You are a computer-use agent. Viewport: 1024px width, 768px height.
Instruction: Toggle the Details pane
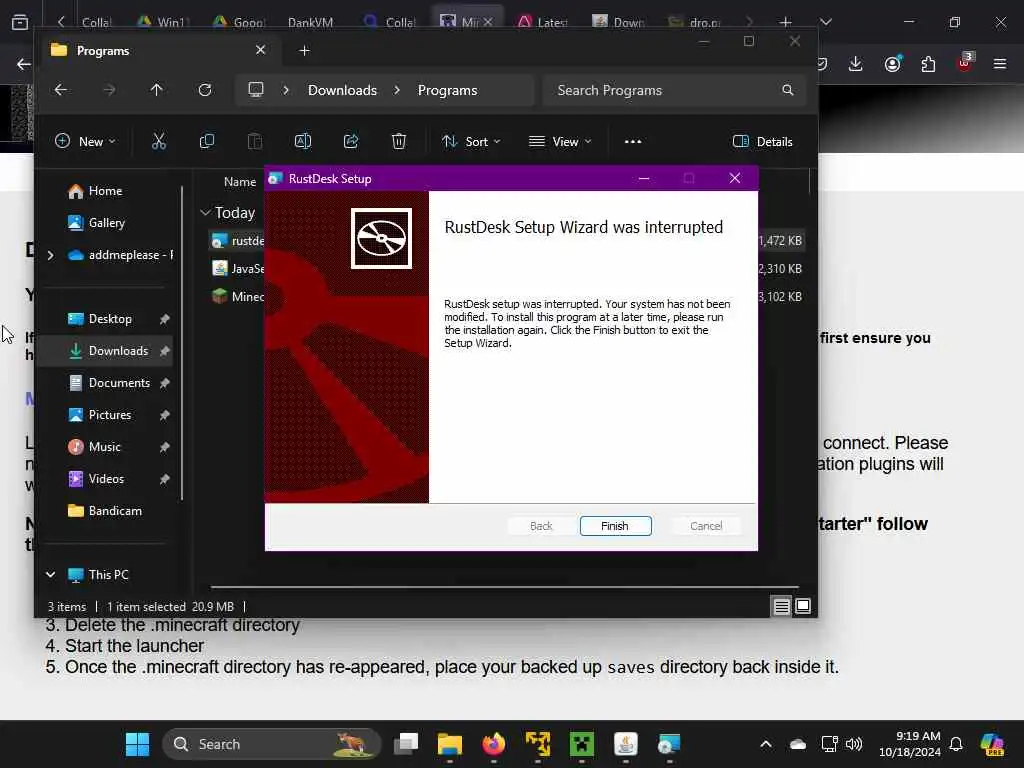point(763,141)
